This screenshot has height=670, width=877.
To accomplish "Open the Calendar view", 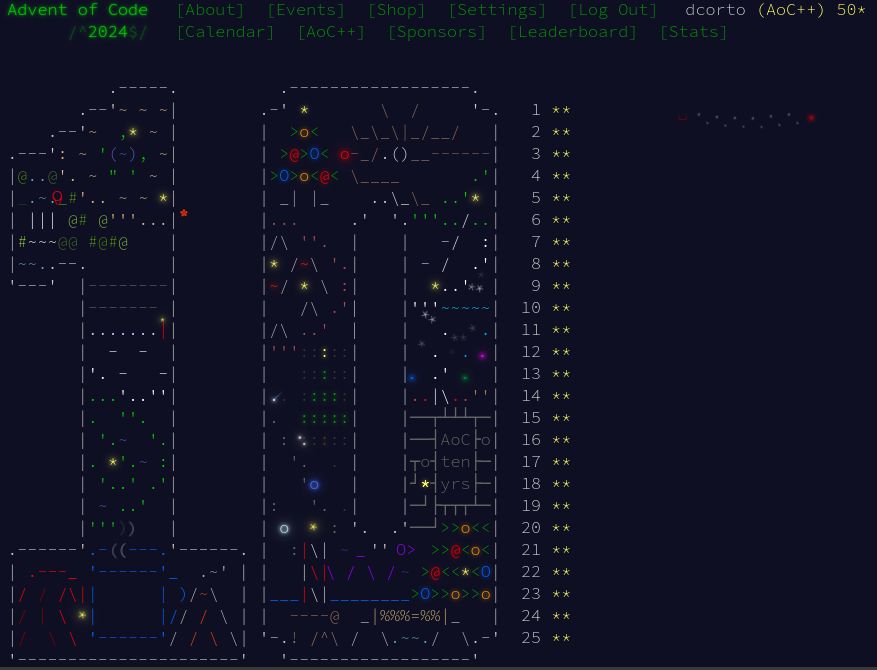I will (225, 32).
